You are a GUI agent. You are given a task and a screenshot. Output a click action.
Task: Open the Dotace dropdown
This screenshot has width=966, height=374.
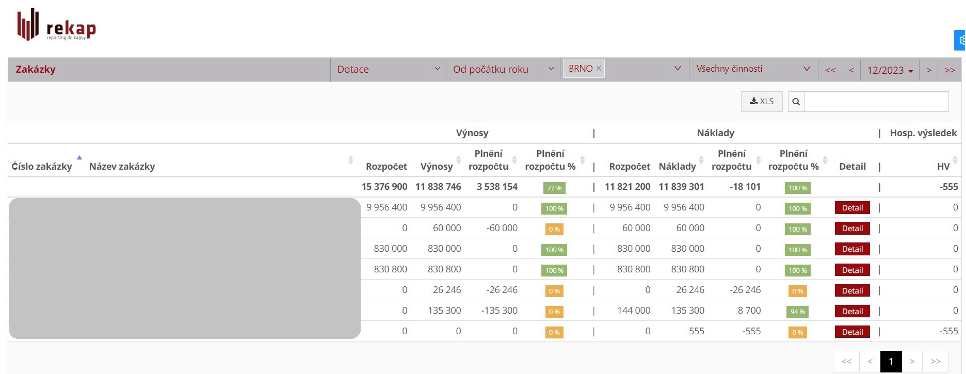(388, 70)
